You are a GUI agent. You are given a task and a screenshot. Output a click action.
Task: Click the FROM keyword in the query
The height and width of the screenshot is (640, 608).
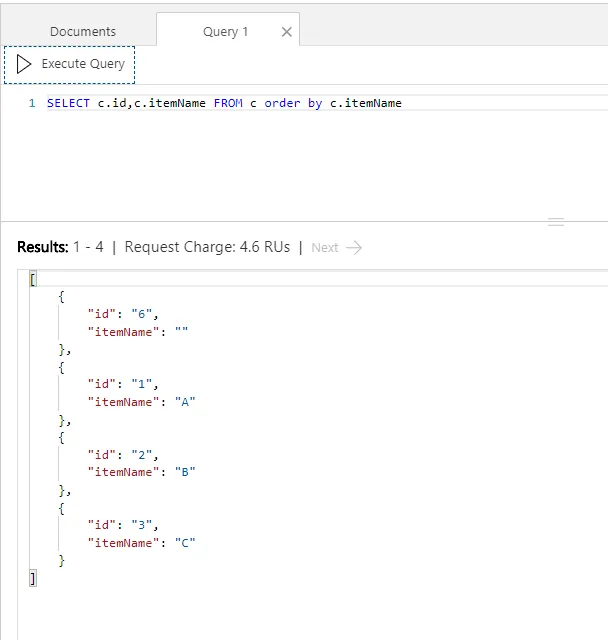[x=227, y=103]
